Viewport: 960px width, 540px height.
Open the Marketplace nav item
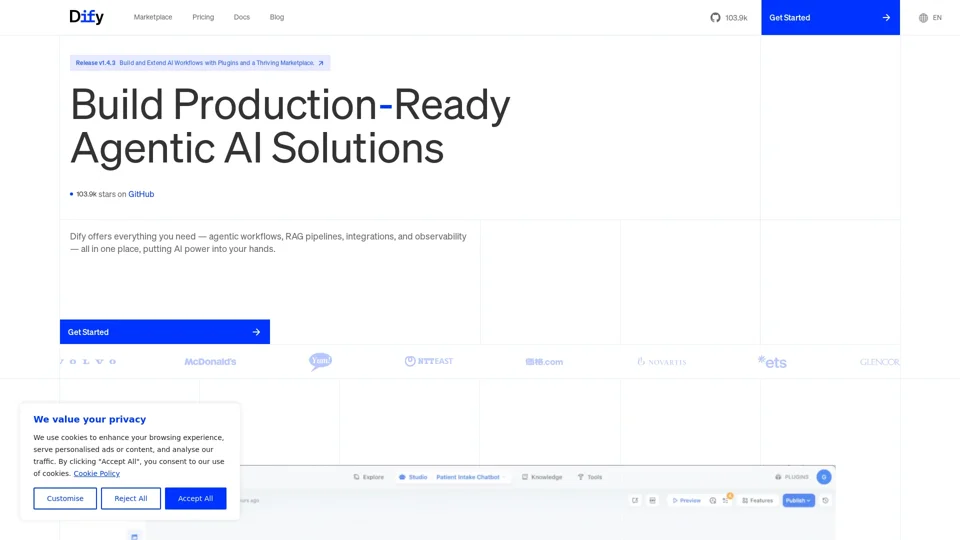[x=153, y=17]
